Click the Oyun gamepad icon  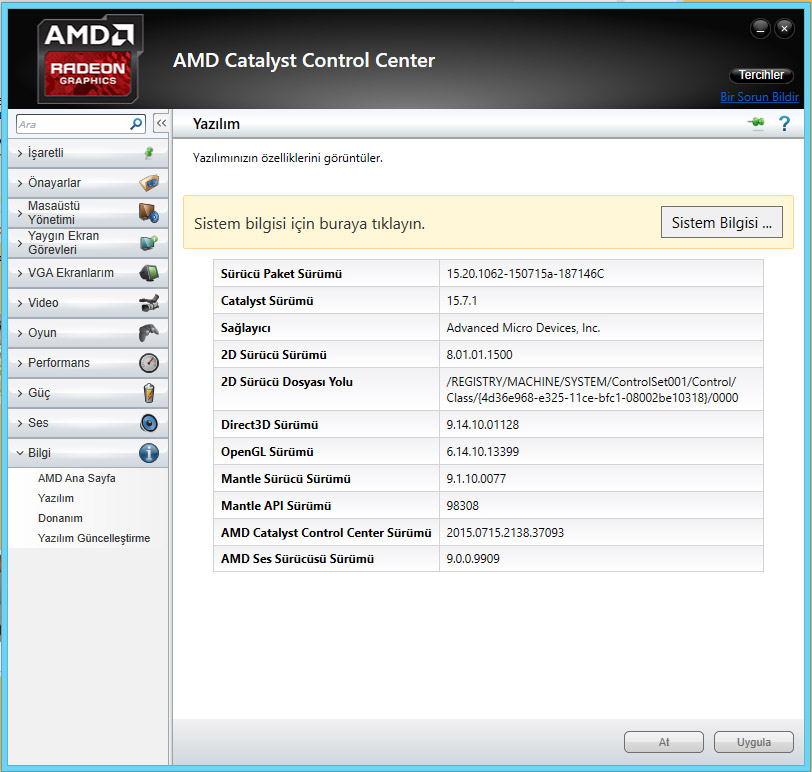149,333
